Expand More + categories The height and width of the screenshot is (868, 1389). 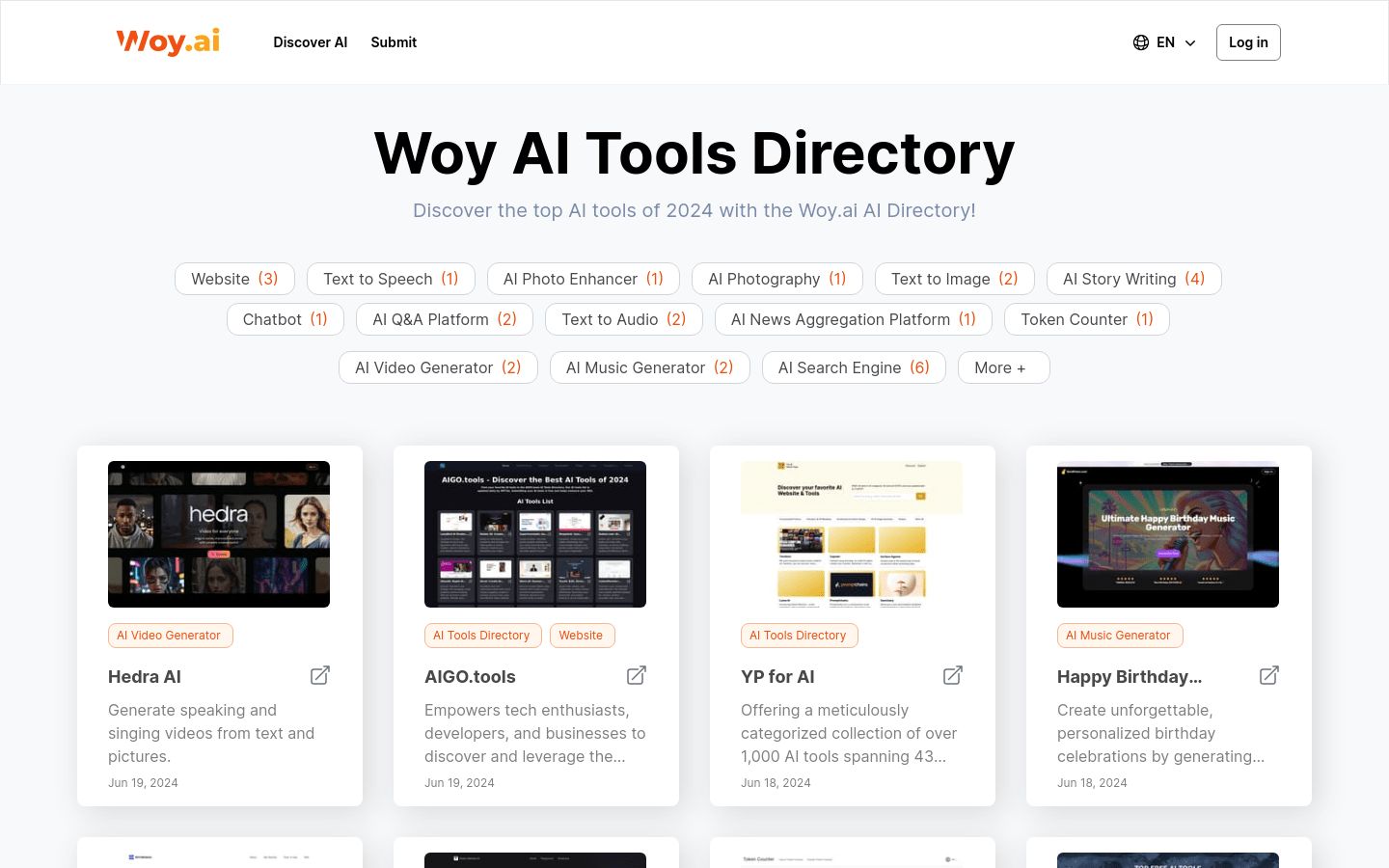(1003, 367)
